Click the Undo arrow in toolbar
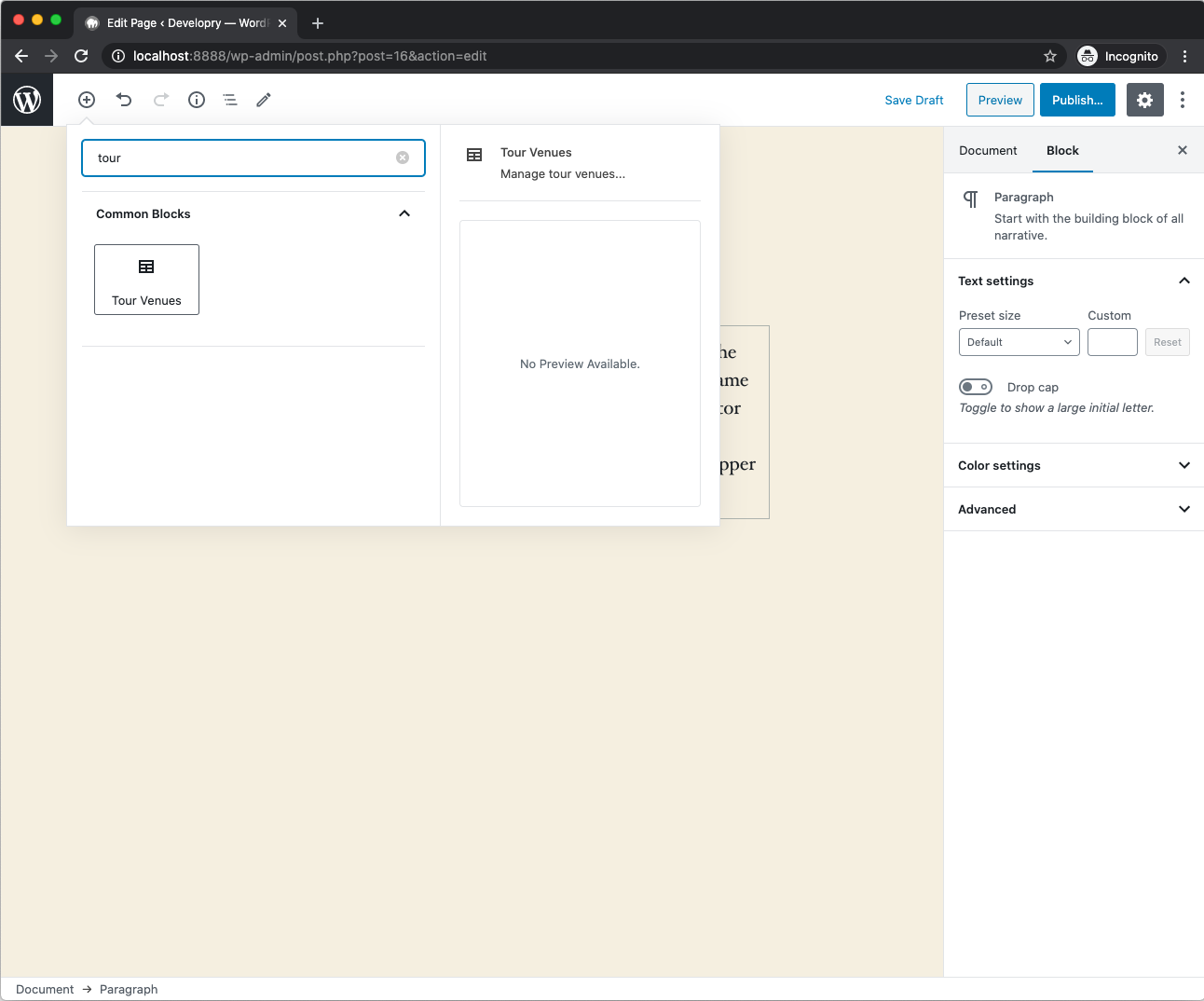The image size is (1204, 1001). pyautogui.click(x=124, y=100)
